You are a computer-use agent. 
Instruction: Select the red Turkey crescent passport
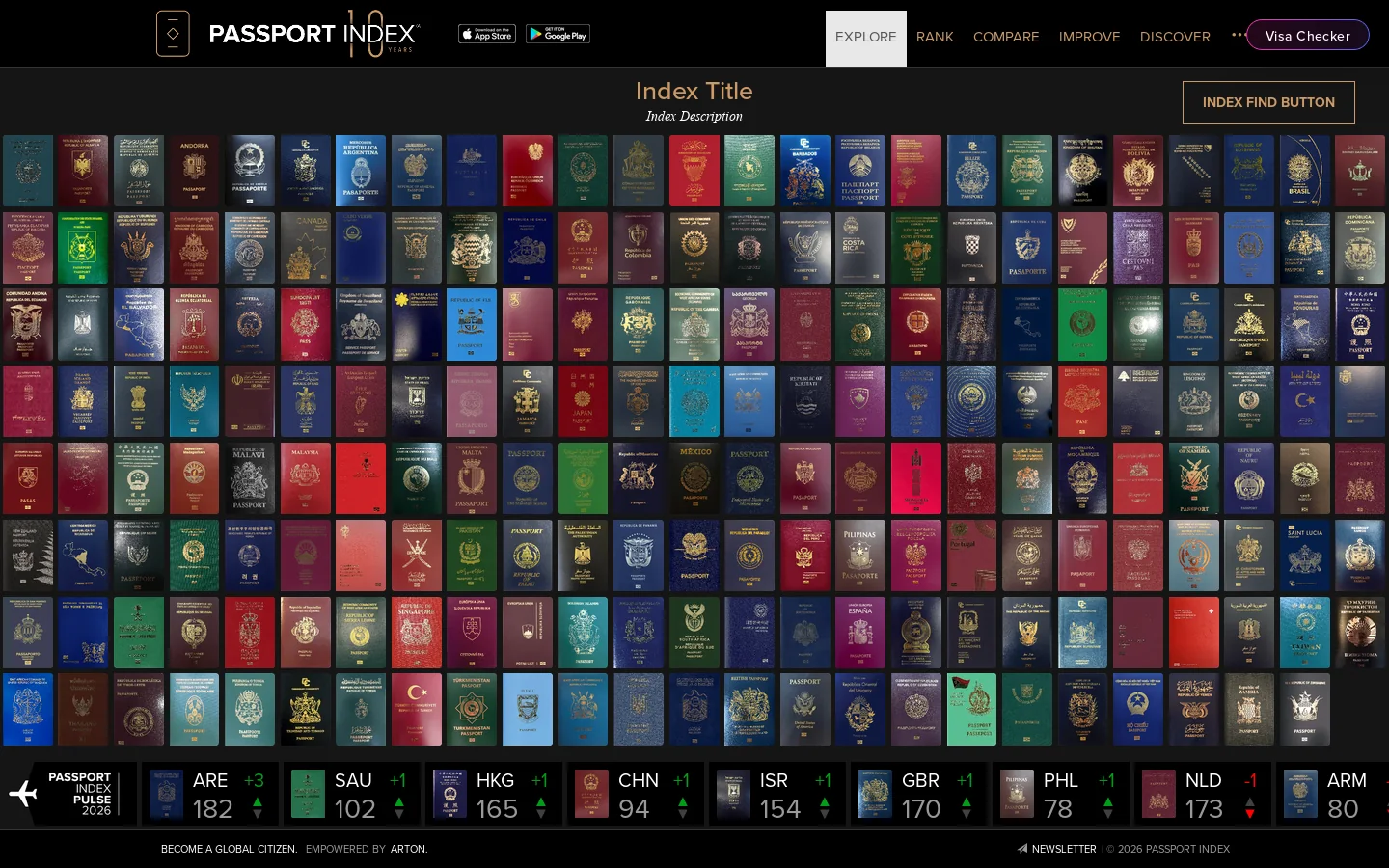417,709
